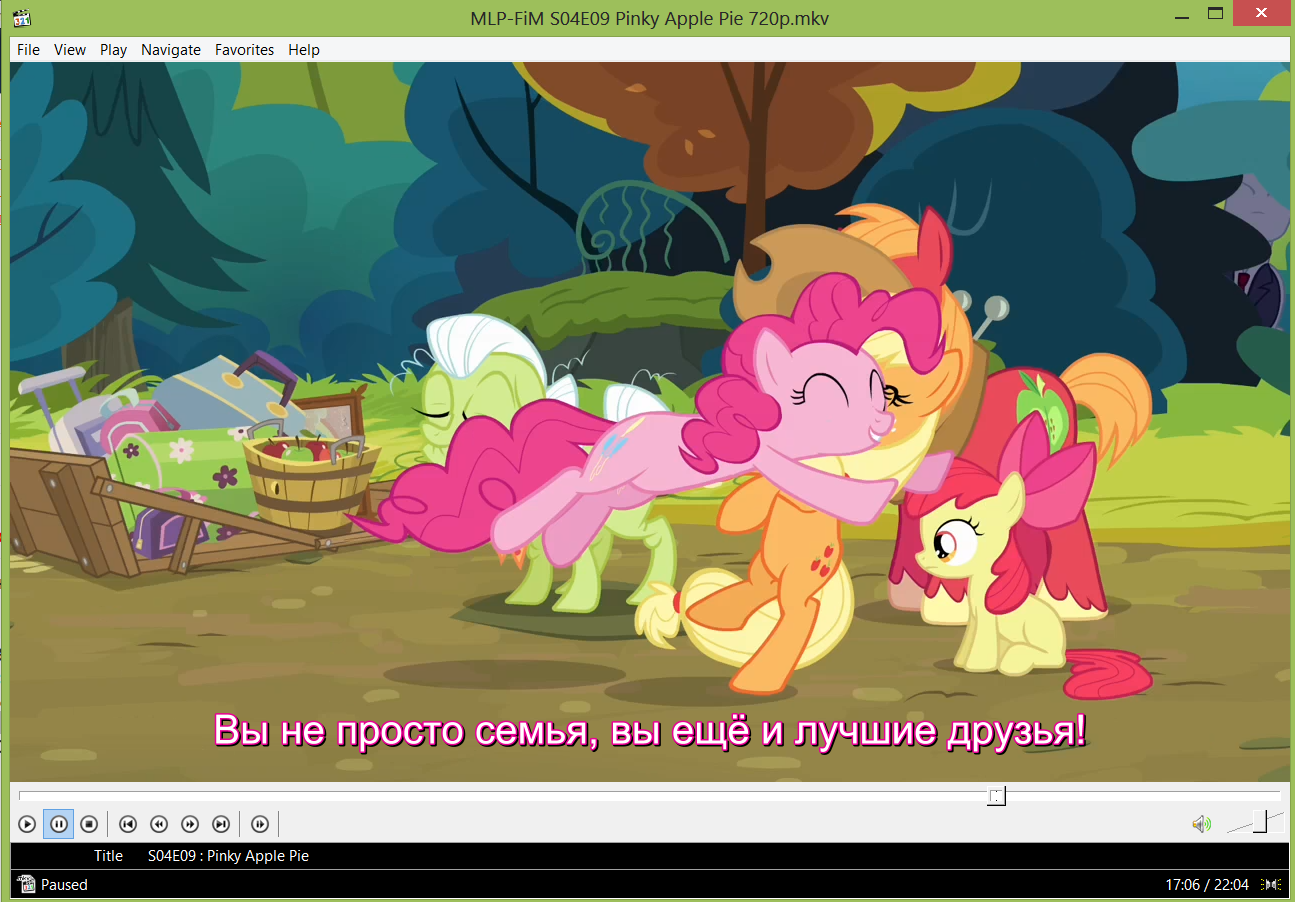Click the audio channel icon in status bar
The width and height of the screenshot is (1295, 902).
(x=1271, y=884)
